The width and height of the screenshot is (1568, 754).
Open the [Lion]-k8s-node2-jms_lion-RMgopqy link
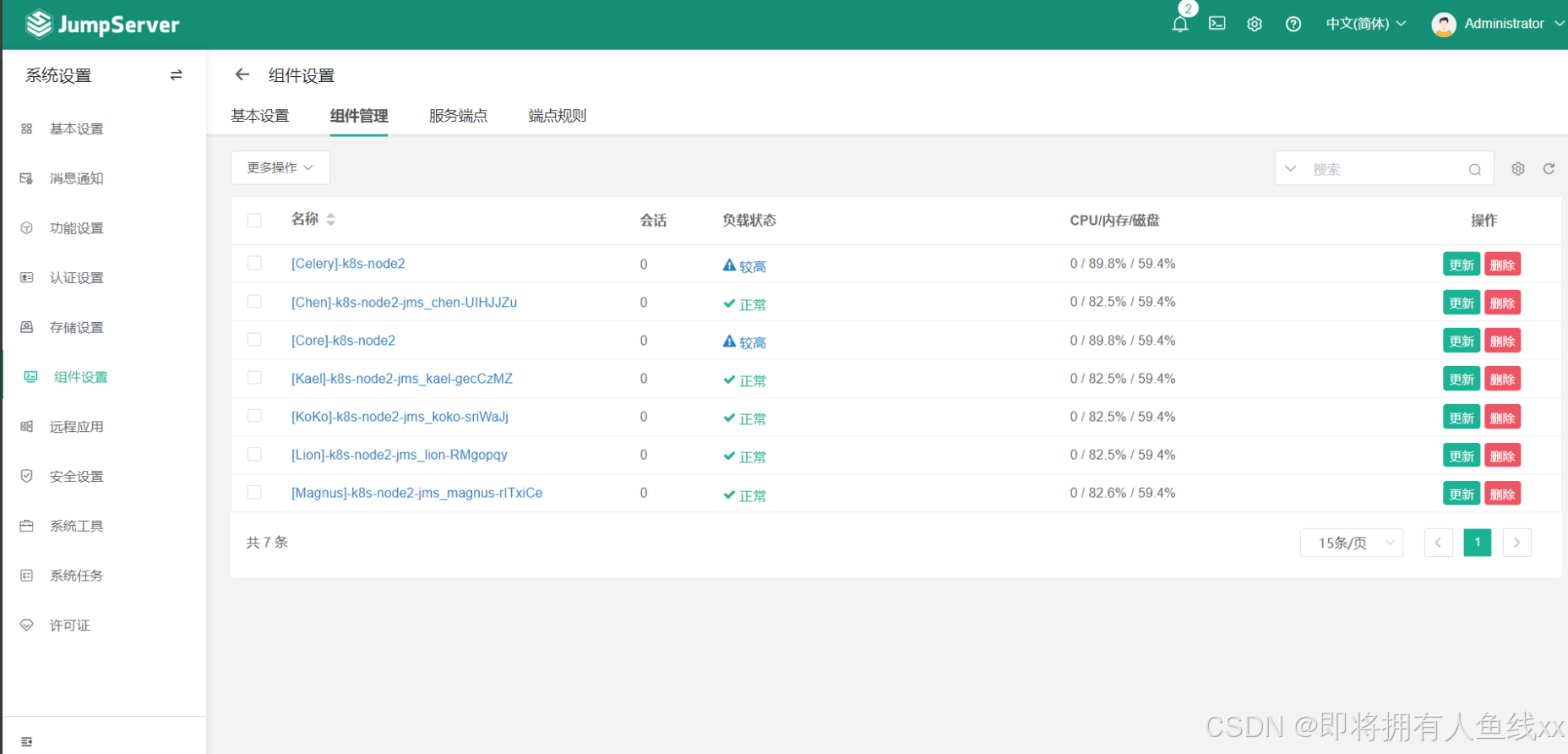pyautogui.click(x=399, y=455)
